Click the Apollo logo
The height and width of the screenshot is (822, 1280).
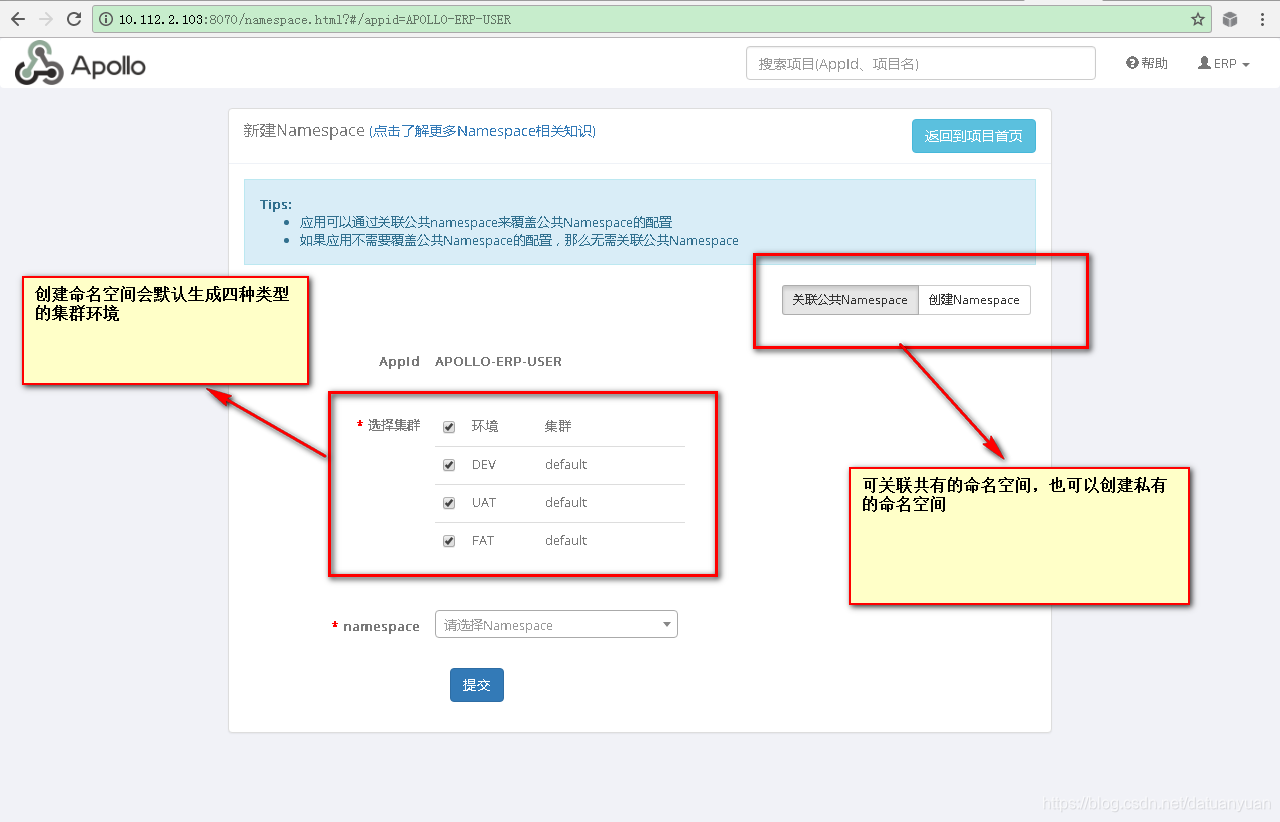point(80,63)
